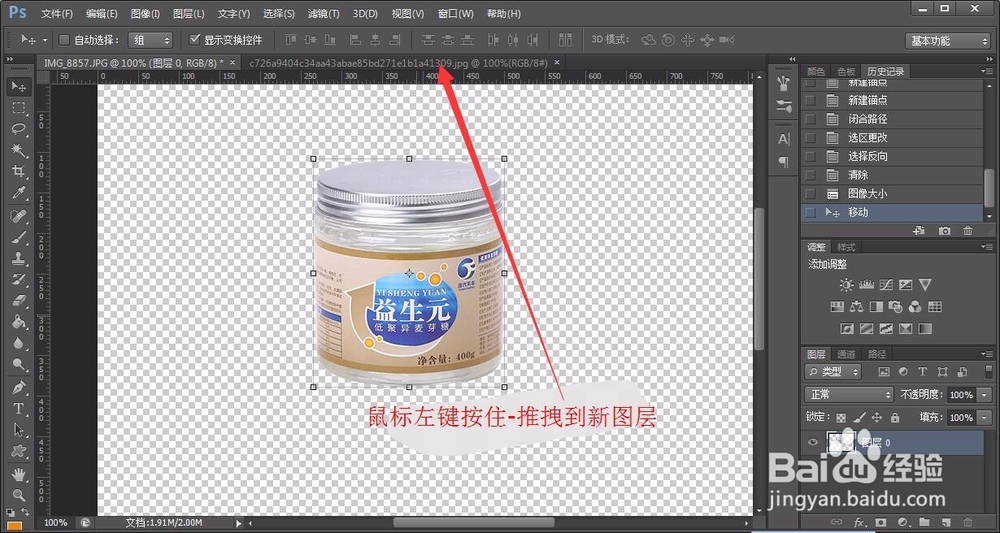Image resolution: width=1000 pixels, height=533 pixels.
Task: Open the History panel flyout menu
Action: pos(989,70)
